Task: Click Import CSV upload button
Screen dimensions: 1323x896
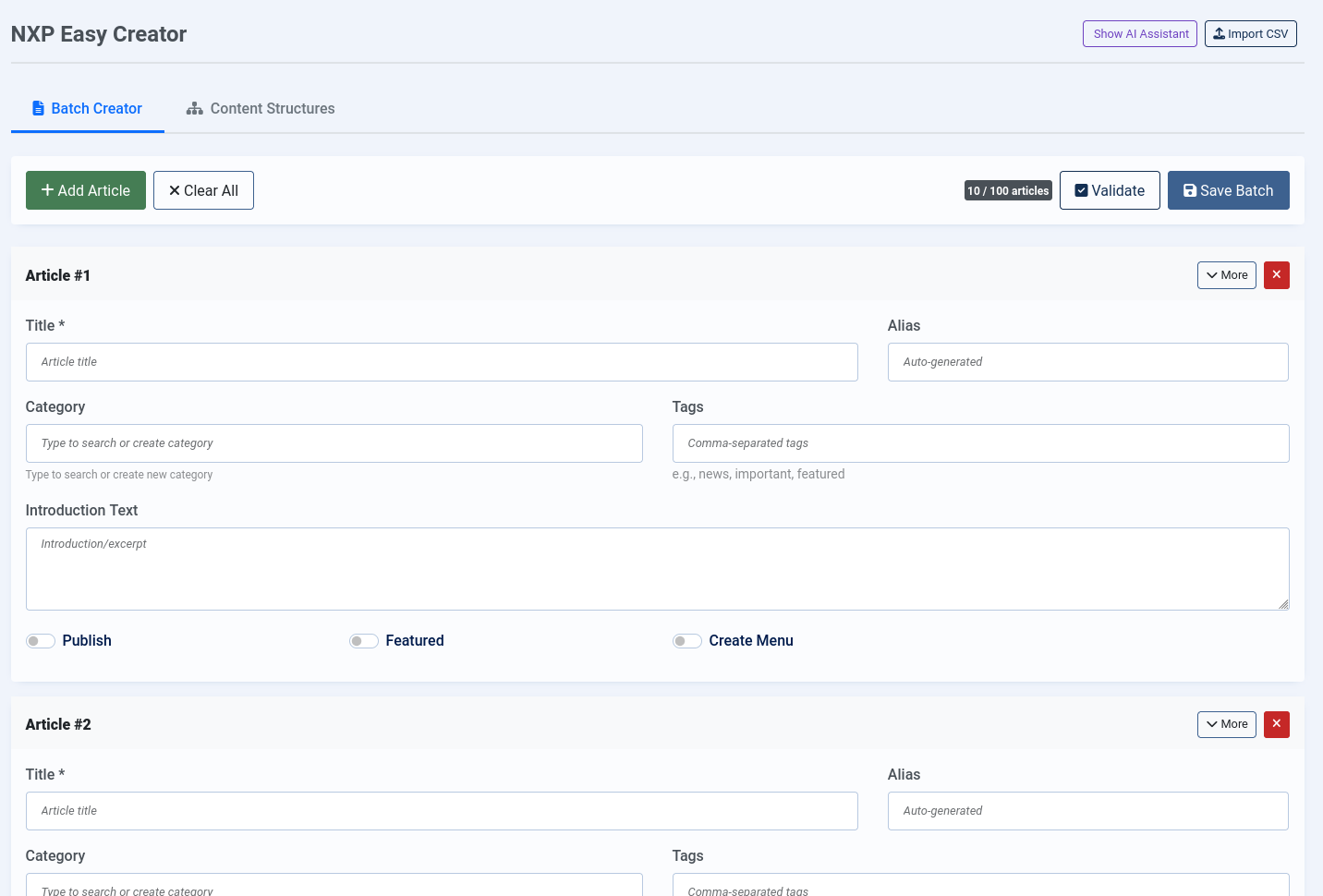Action: pos(1250,34)
